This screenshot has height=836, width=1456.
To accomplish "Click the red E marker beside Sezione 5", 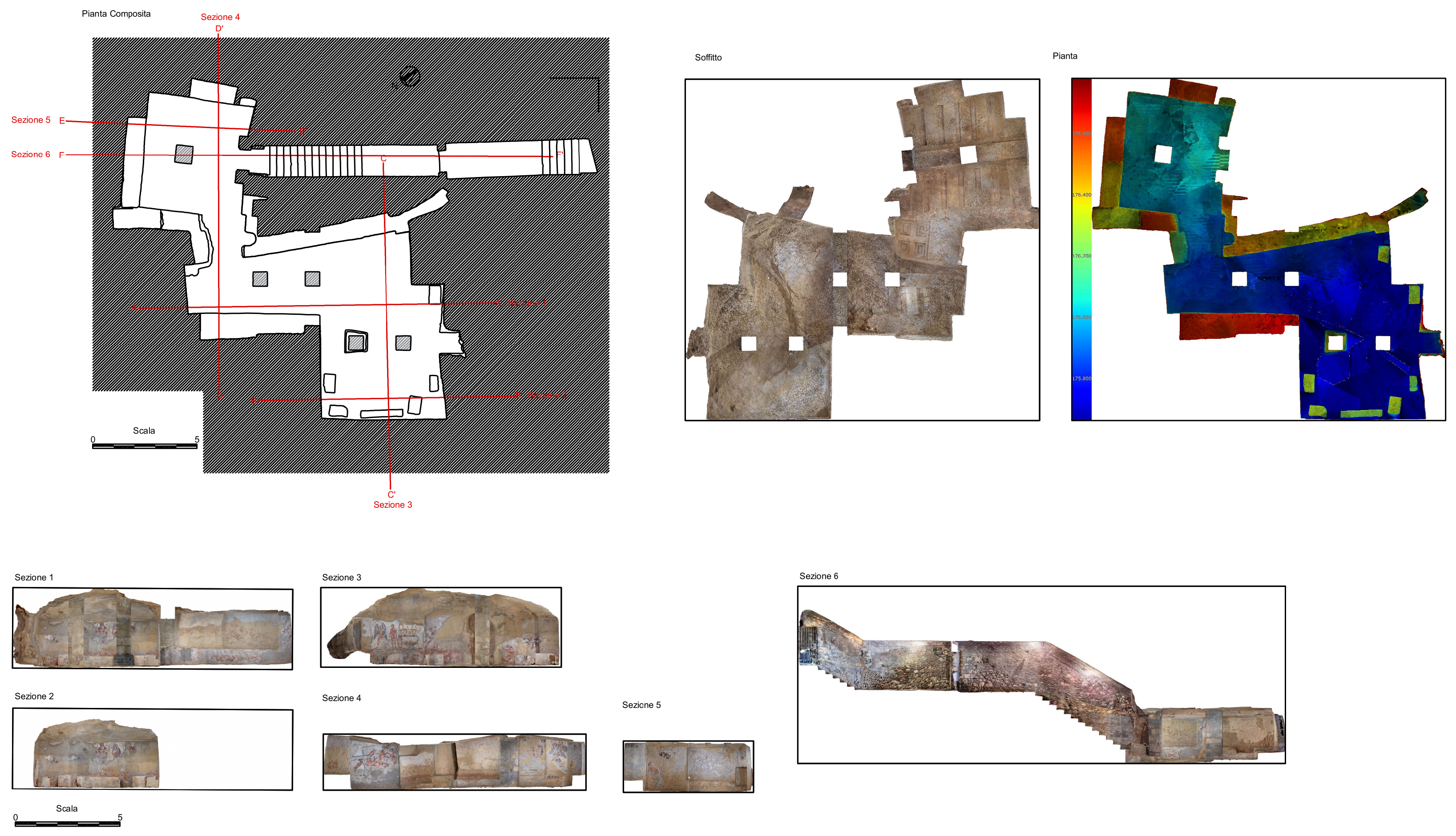I will [62, 121].
